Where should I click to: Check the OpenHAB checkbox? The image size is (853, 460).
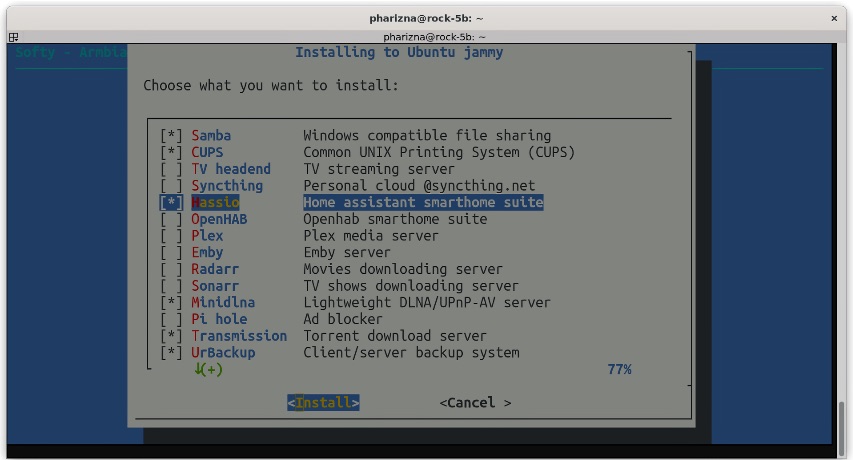(171, 219)
